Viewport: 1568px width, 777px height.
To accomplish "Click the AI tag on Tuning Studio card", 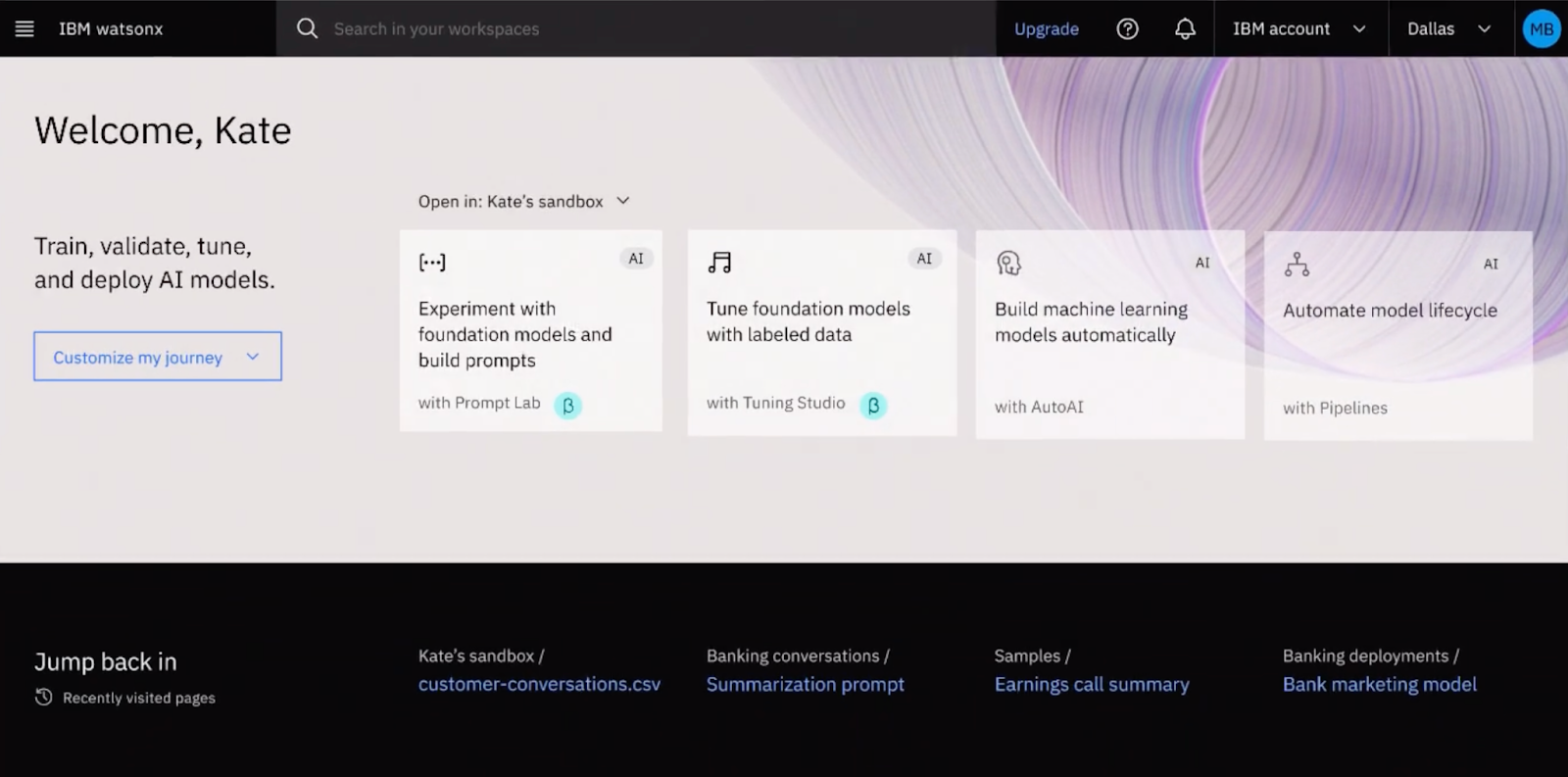I will (924, 259).
